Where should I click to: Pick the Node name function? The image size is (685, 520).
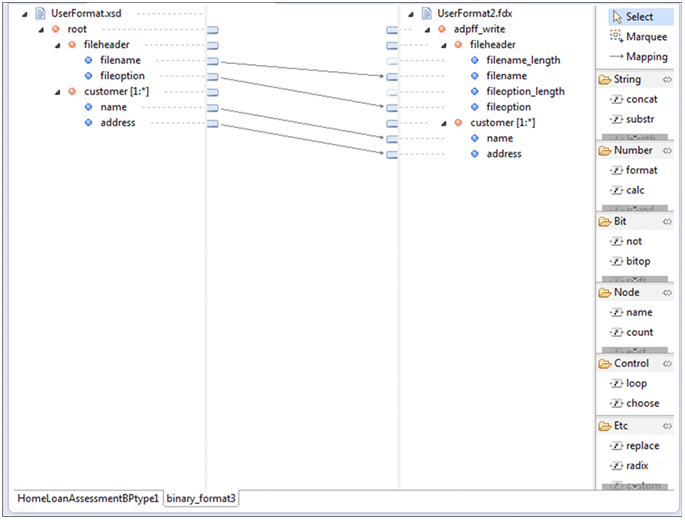pyautogui.click(x=632, y=312)
